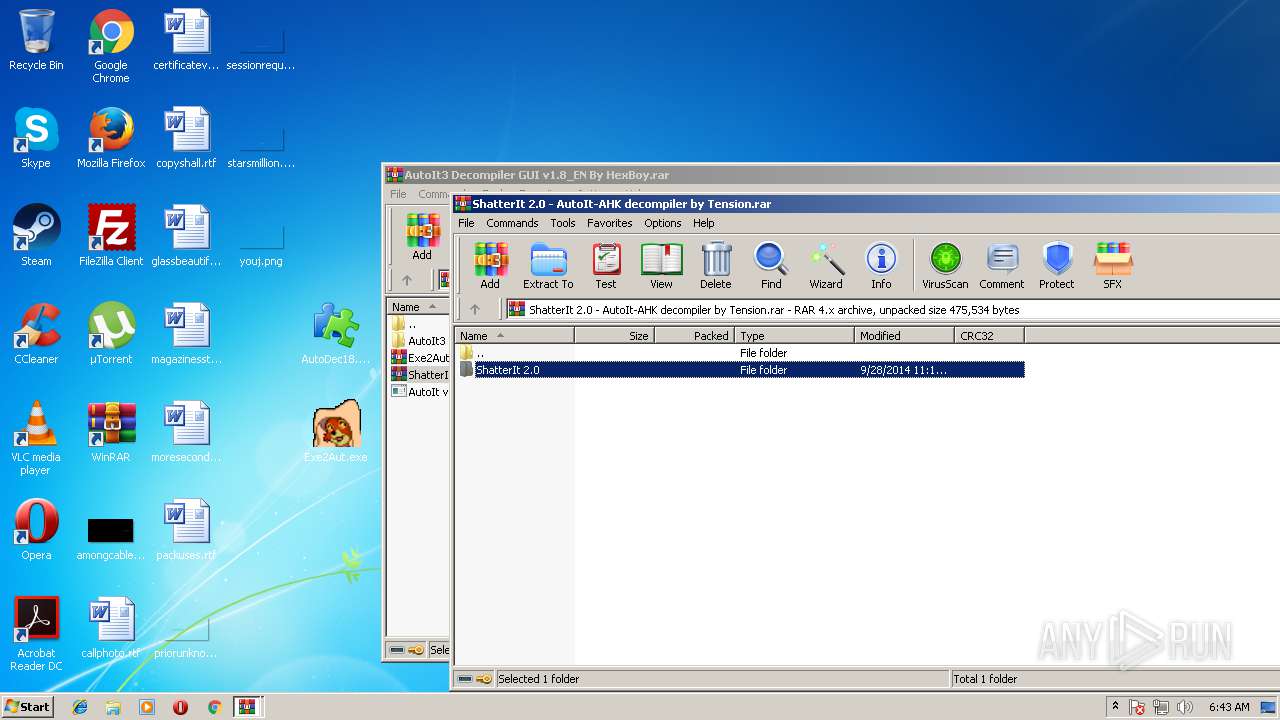Viewport: 1280px width, 720px height.
Task: Select the Recycle Bin desktop icon
Action: point(36,41)
